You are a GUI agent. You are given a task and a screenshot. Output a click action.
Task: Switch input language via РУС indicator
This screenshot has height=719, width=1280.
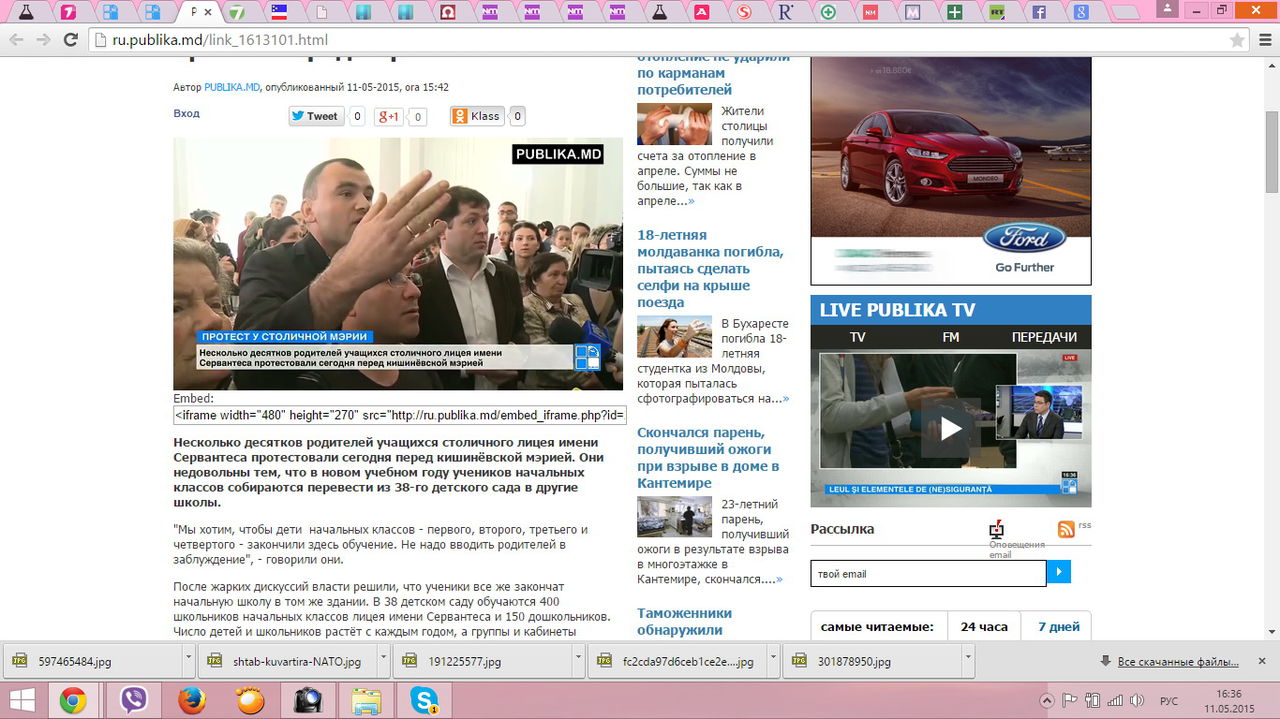(x=1168, y=700)
